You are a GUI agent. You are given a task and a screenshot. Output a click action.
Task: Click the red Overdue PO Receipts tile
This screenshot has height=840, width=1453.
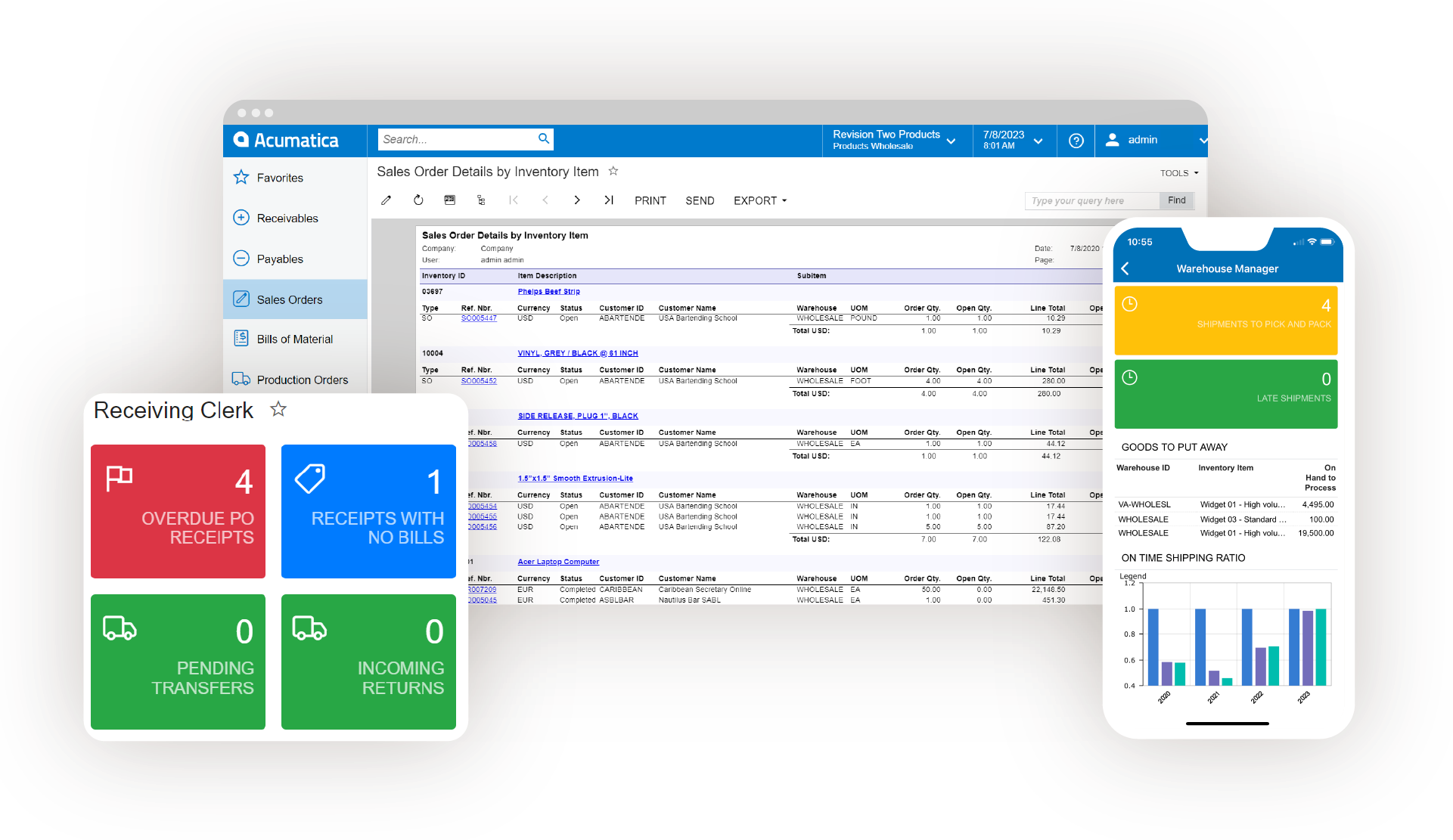pos(178,511)
